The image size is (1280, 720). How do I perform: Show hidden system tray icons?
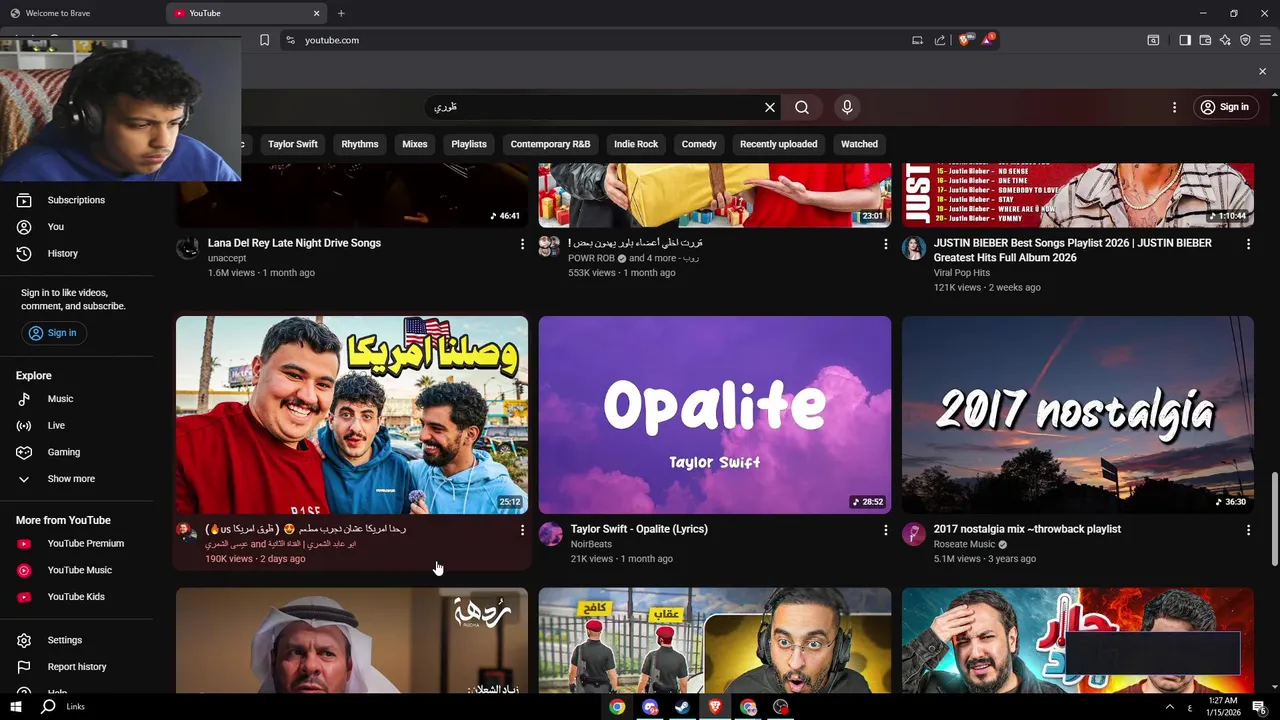(1170, 707)
